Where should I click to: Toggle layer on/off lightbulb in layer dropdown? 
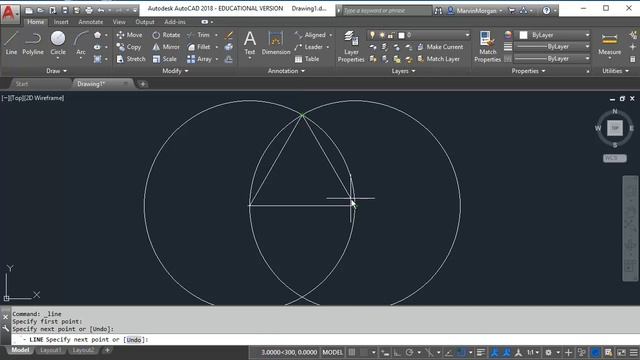372,35
